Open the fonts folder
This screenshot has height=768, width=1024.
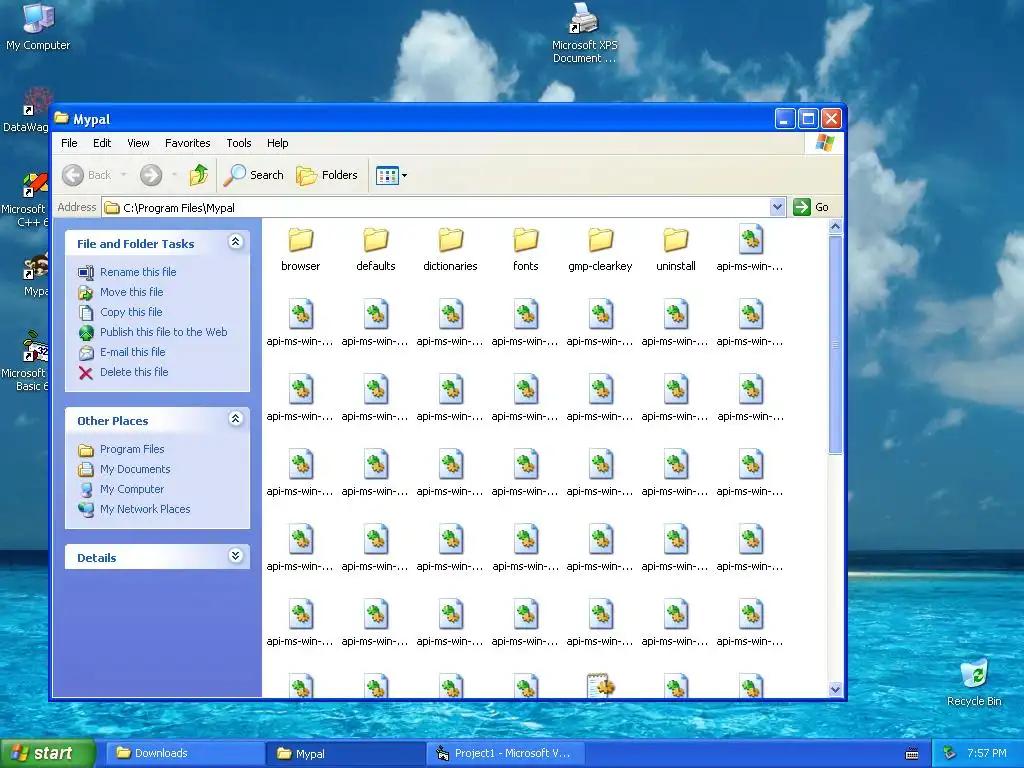point(526,249)
